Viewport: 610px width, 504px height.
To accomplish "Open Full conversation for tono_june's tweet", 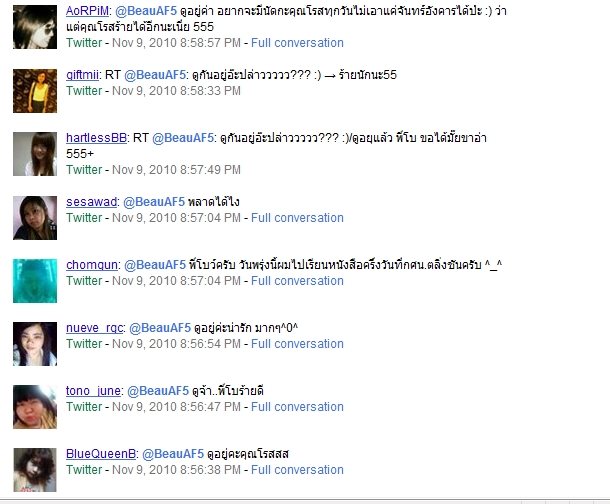I will [297, 407].
